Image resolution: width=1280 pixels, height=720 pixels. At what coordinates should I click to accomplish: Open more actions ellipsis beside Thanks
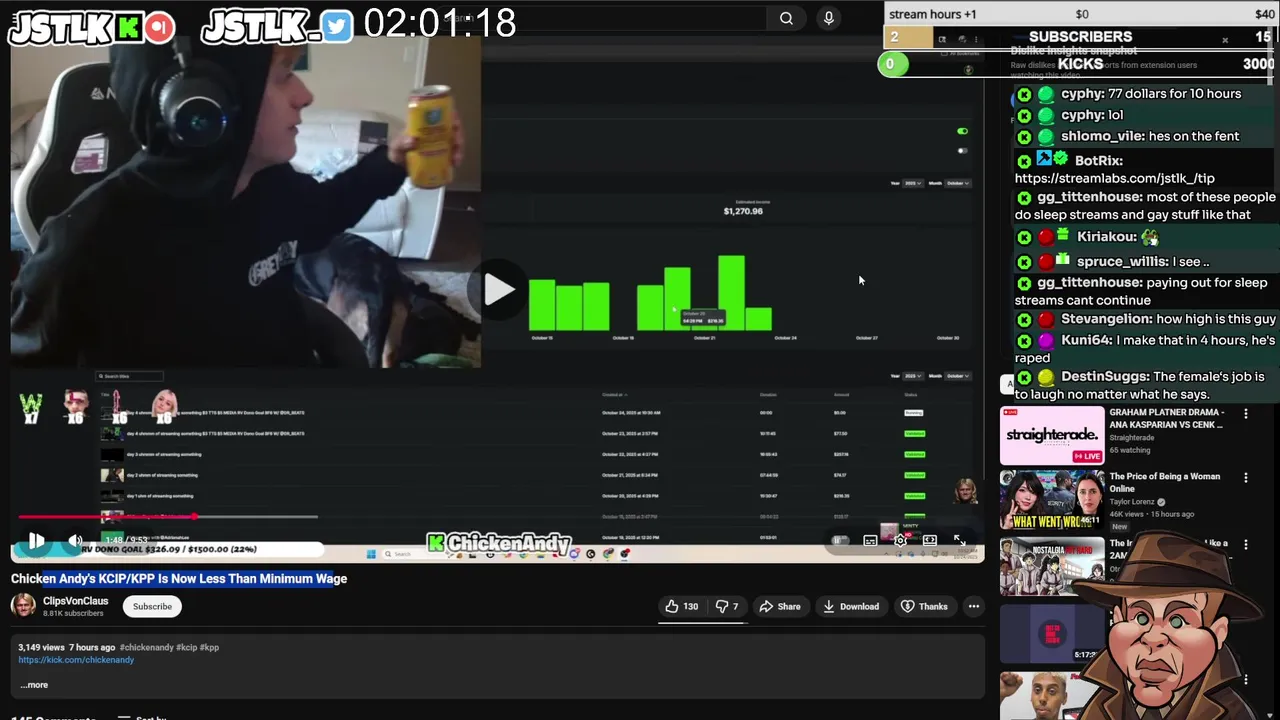[x=974, y=606]
